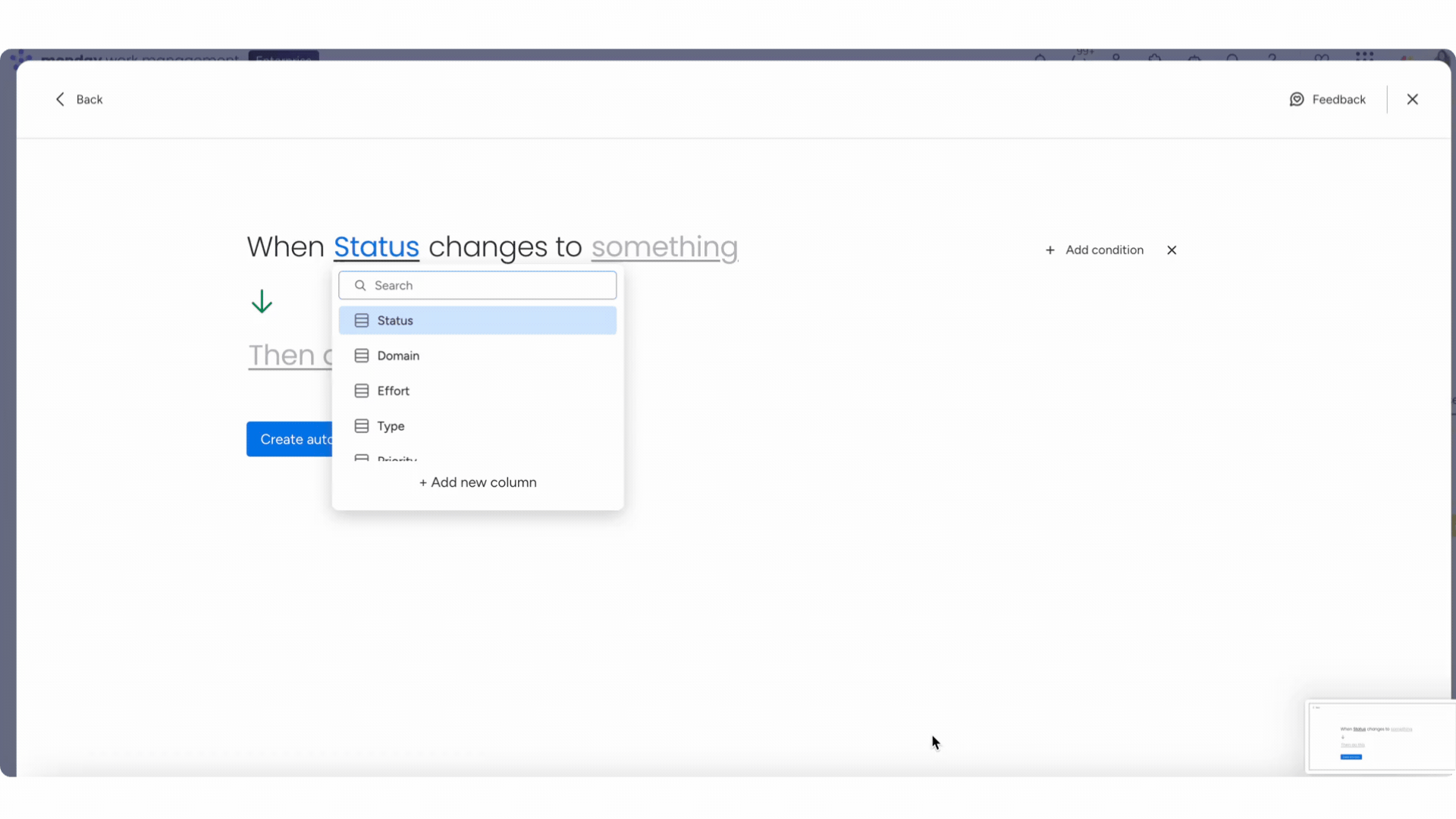Pick the Type column option
This screenshot has width=1456, height=819.
391,426
